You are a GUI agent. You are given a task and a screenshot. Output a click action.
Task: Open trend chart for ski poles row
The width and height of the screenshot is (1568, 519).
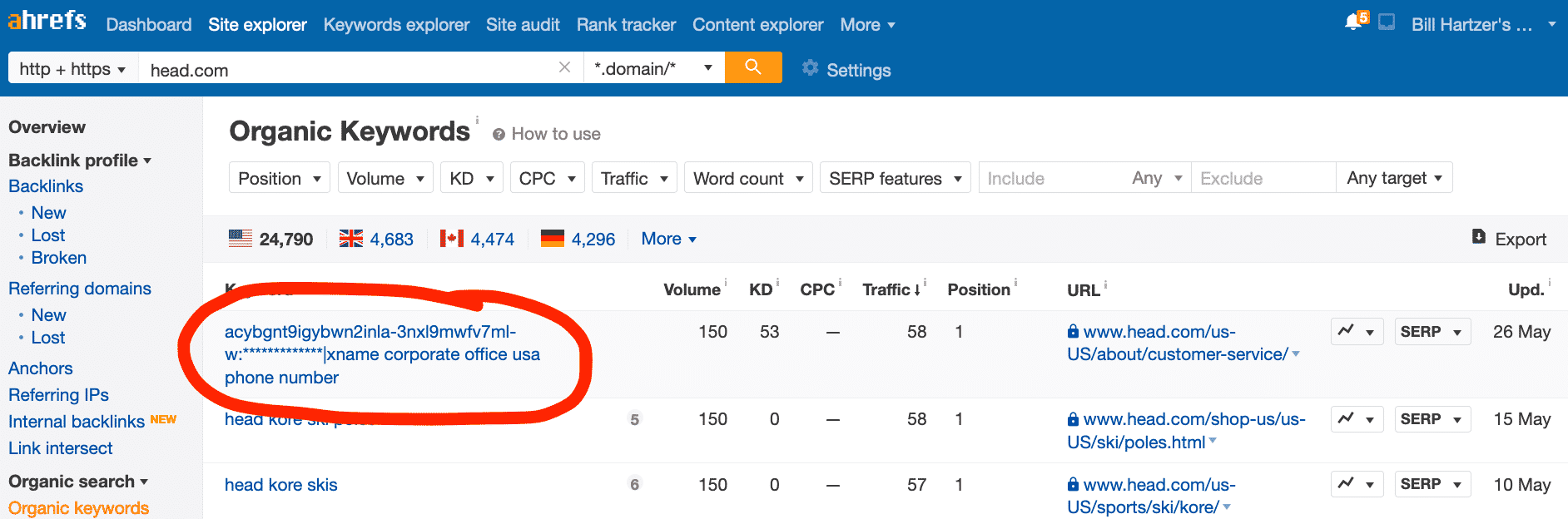point(1357,418)
